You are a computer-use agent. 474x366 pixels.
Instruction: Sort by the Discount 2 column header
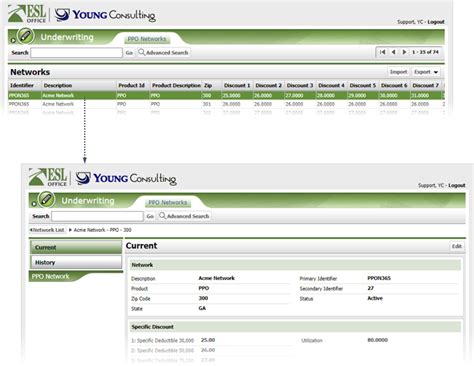point(269,85)
